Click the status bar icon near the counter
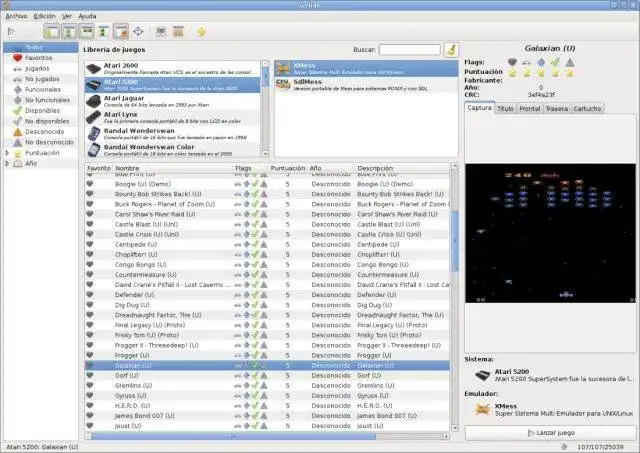Image resolution: width=640 pixels, height=453 pixels. pyautogui.click(x=564, y=447)
